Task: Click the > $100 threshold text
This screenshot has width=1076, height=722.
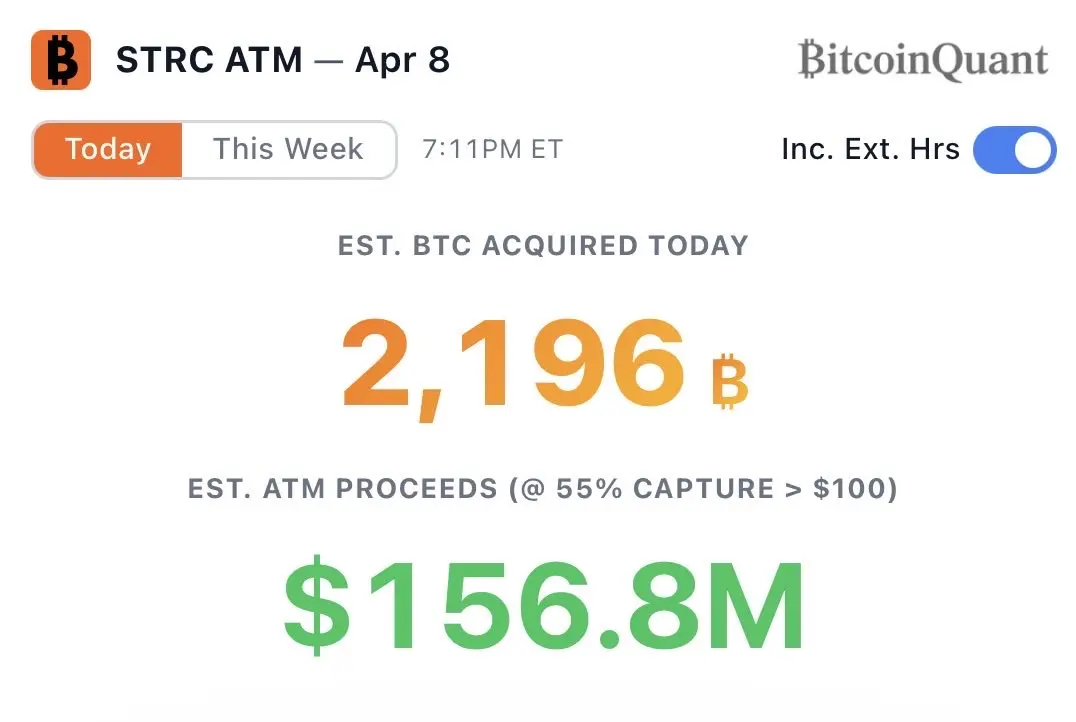Action: coord(842,490)
